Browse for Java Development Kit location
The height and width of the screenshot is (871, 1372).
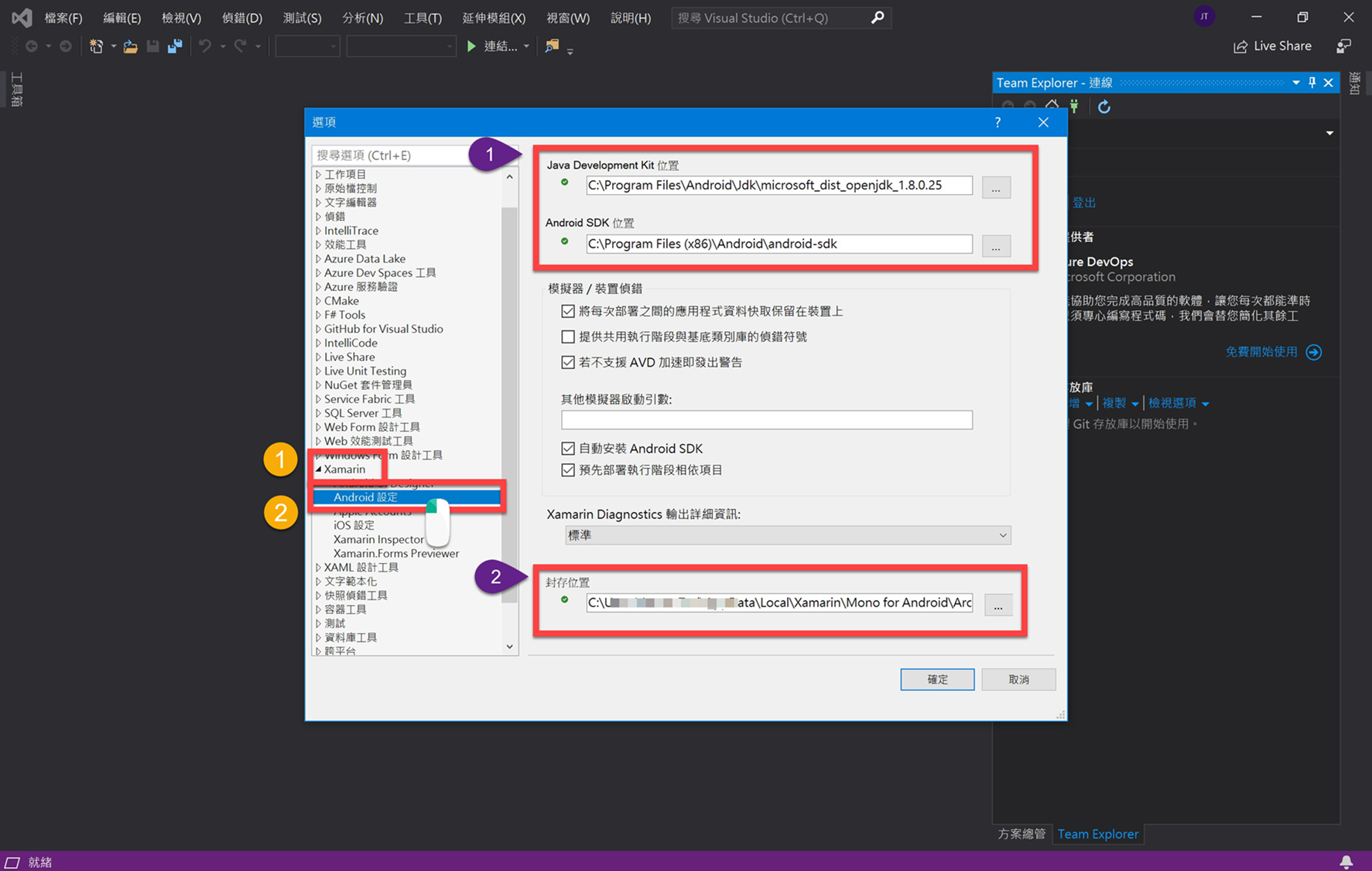tap(996, 187)
